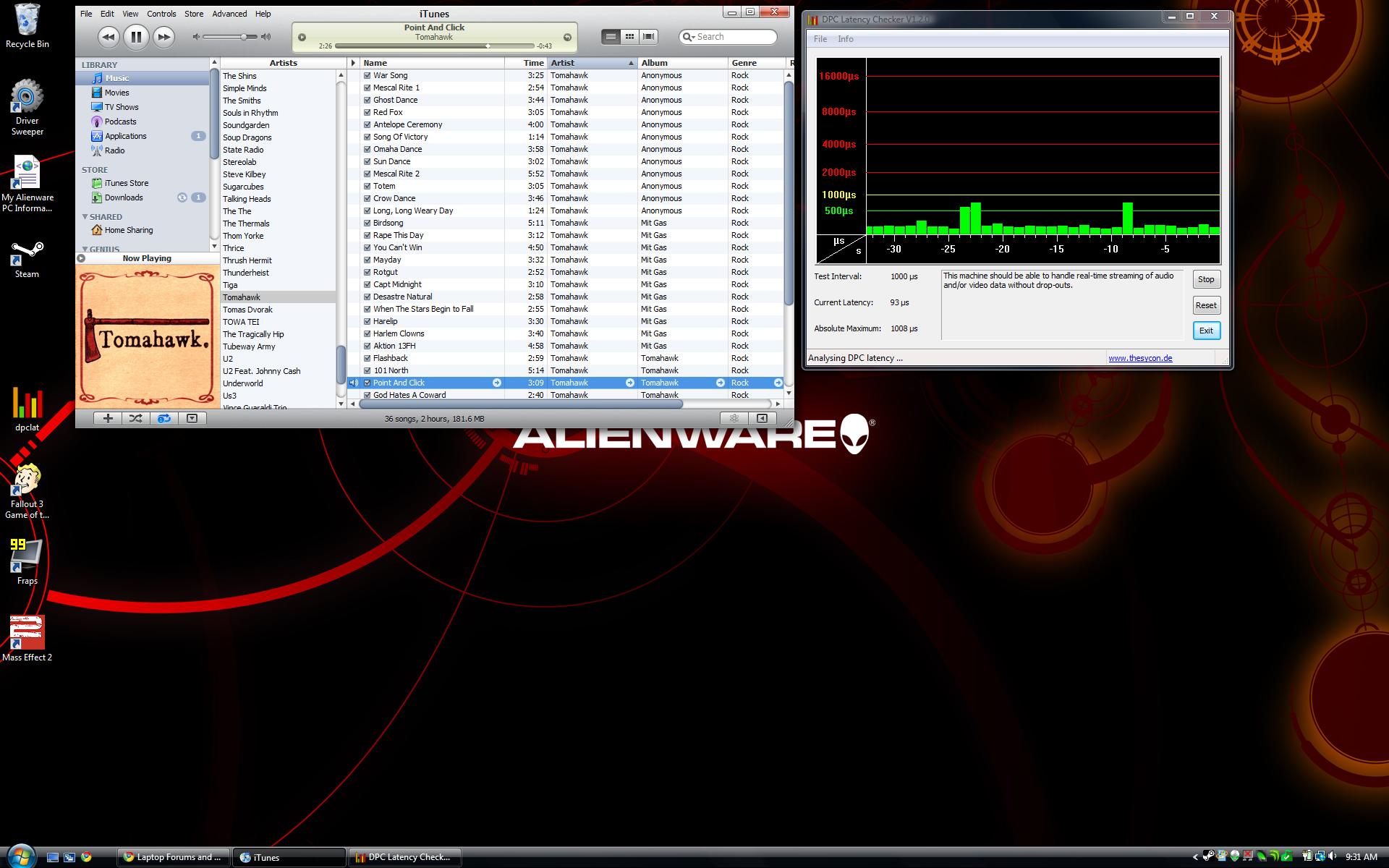The width and height of the screenshot is (1389, 868).
Task: Open the iTunes File menu
Action: (86, 14)
